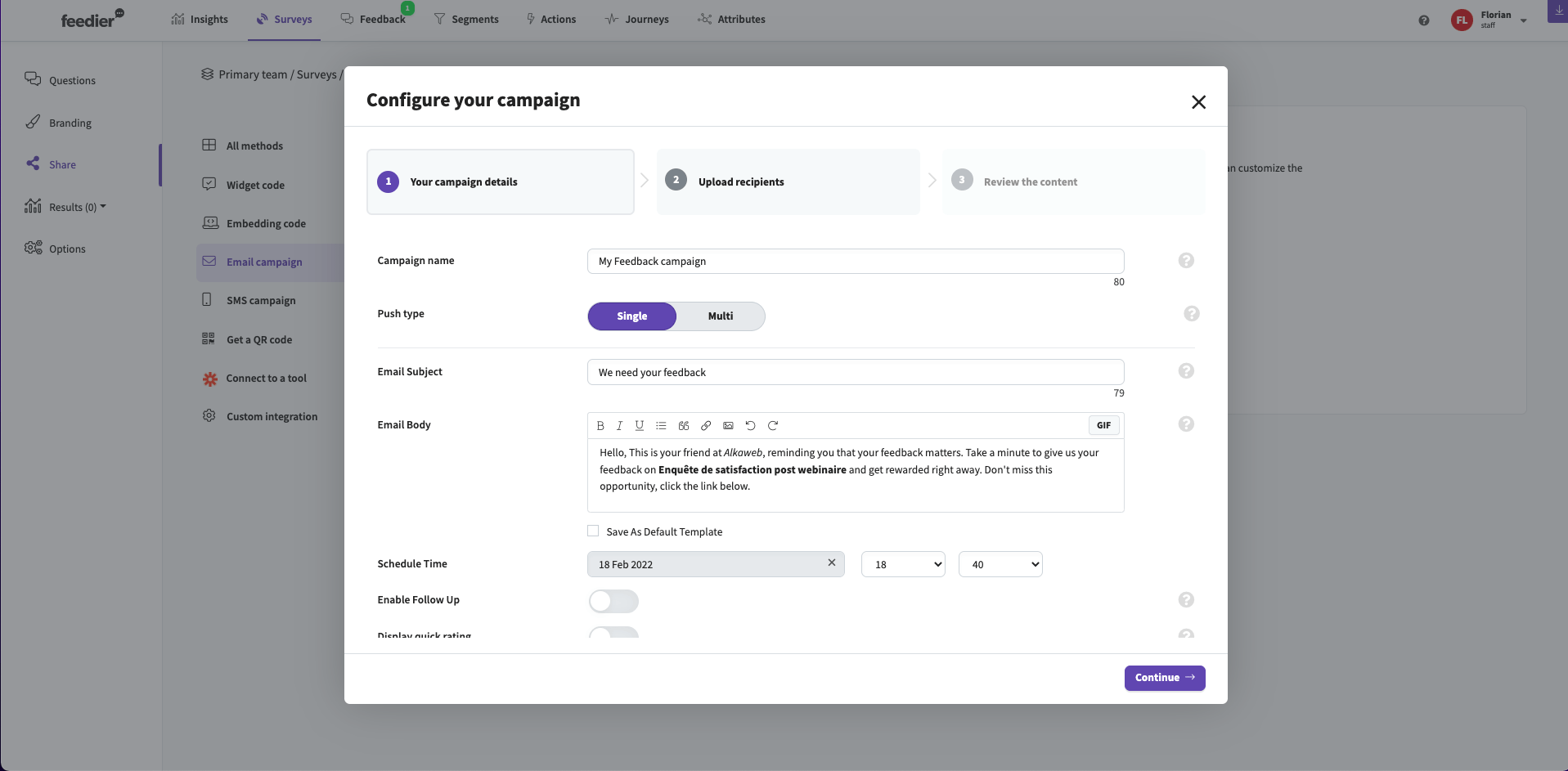Screen dimensions: 1568x771
Task: Select SMS campaign share option
Action: point(249,300)
